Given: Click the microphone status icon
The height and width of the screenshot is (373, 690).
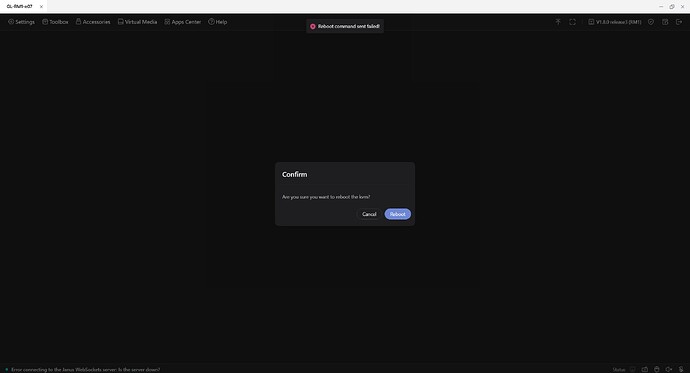Looking at the screenshot, I should tap(681, 369).
